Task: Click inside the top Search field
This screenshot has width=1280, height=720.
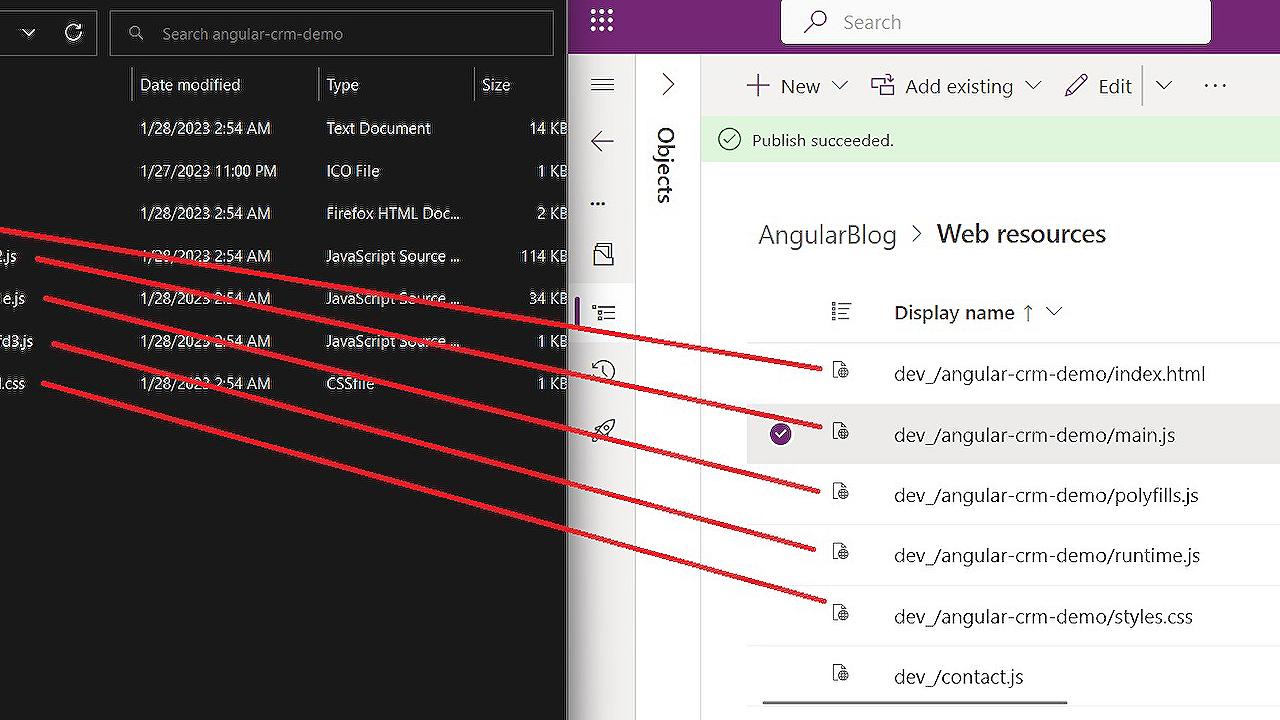Action: coord(995,22)
